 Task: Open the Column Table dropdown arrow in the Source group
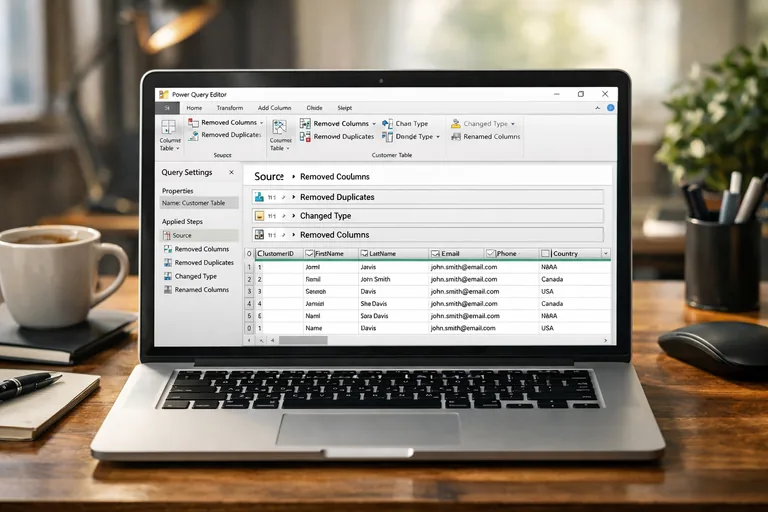(178, 148)
